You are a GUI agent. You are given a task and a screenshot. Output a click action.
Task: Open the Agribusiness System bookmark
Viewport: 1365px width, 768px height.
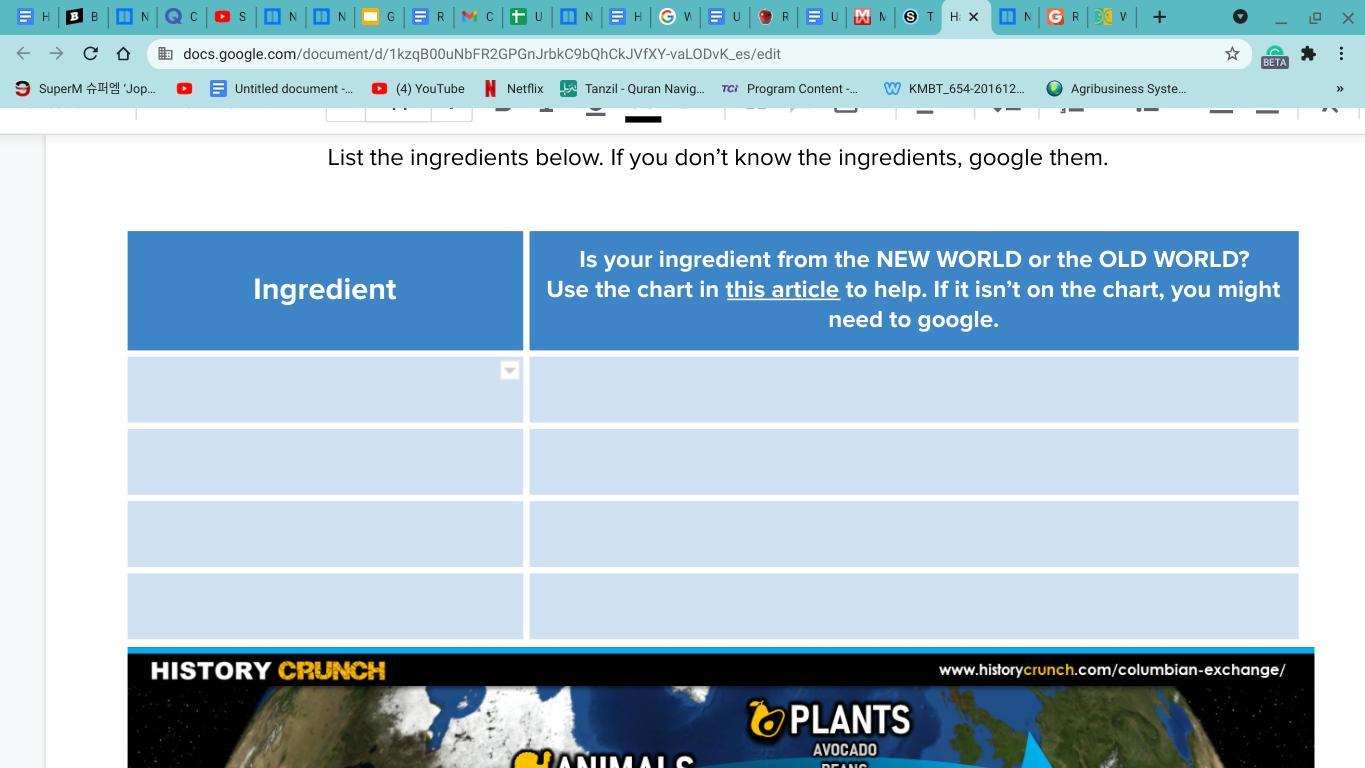(1116, 89)
